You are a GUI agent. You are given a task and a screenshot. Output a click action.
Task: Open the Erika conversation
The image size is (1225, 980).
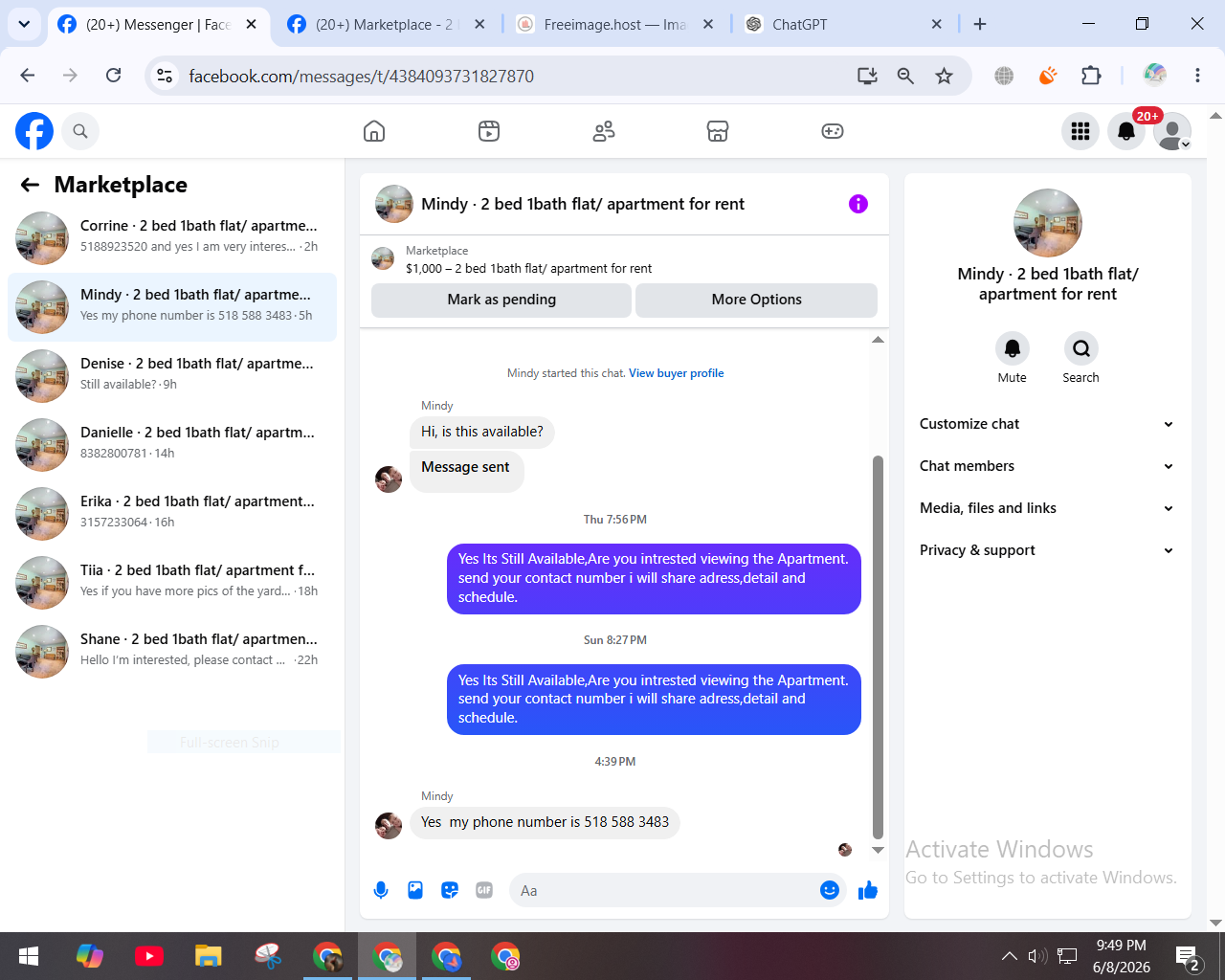point(172,514)
